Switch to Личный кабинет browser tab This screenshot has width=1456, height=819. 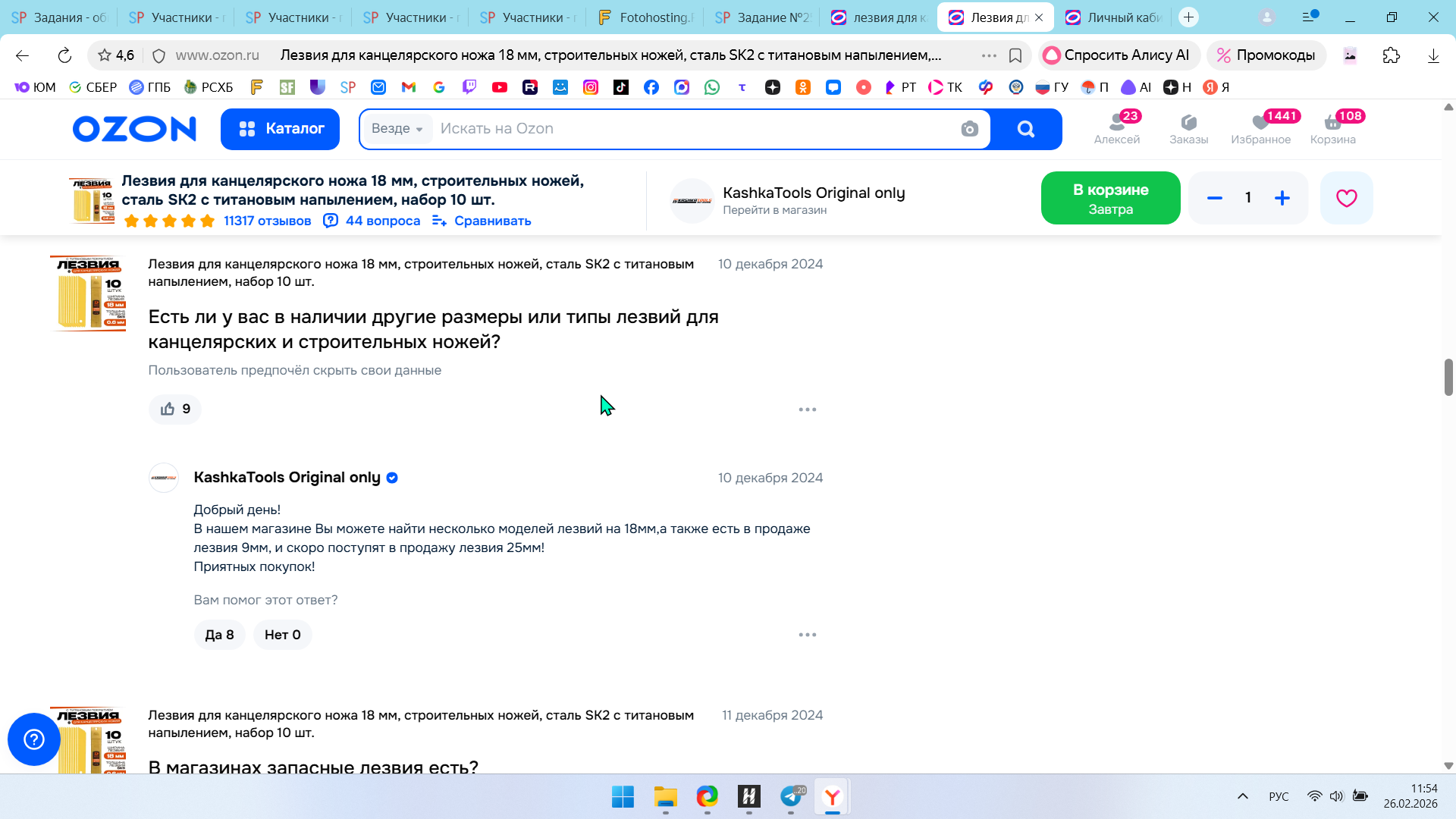pos(1115,17)
